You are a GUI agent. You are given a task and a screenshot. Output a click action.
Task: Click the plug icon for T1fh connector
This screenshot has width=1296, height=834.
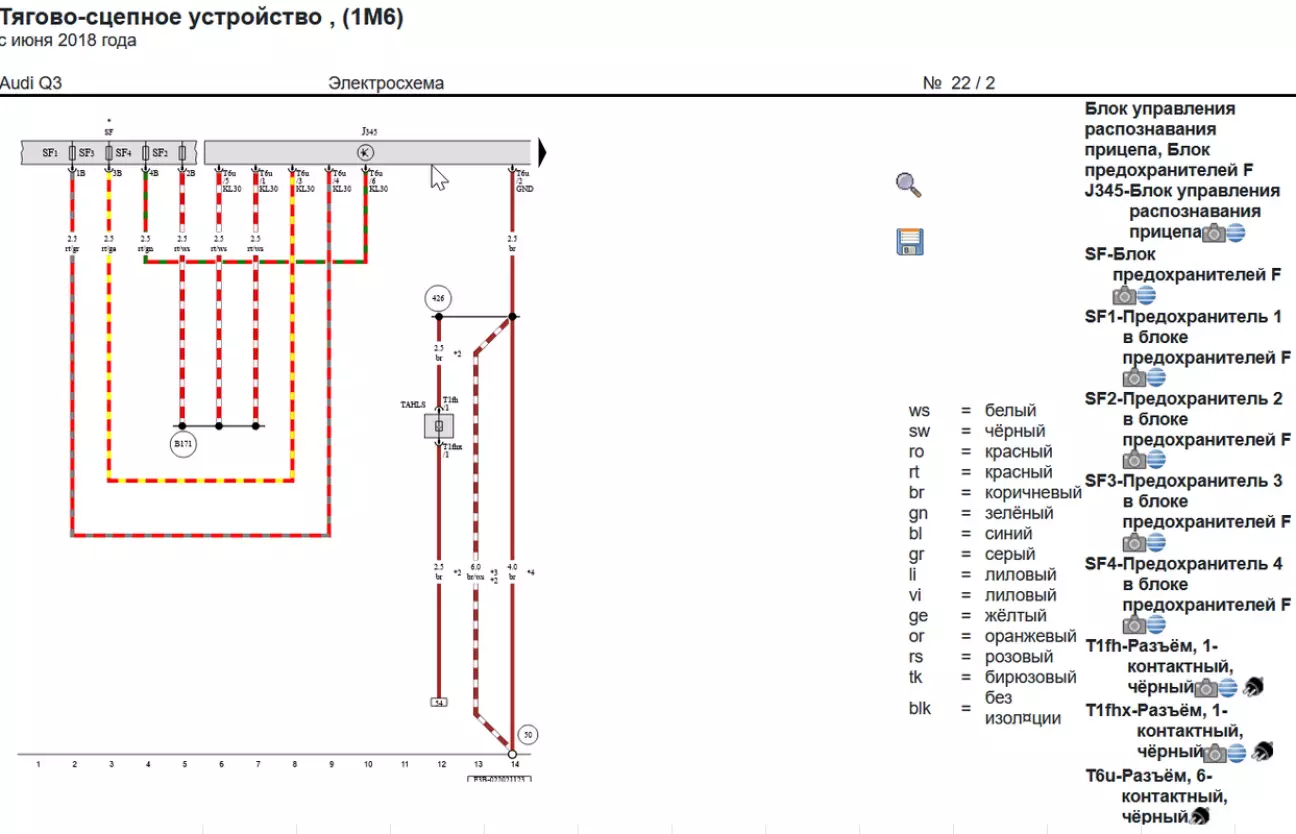tap(1254, 687)
